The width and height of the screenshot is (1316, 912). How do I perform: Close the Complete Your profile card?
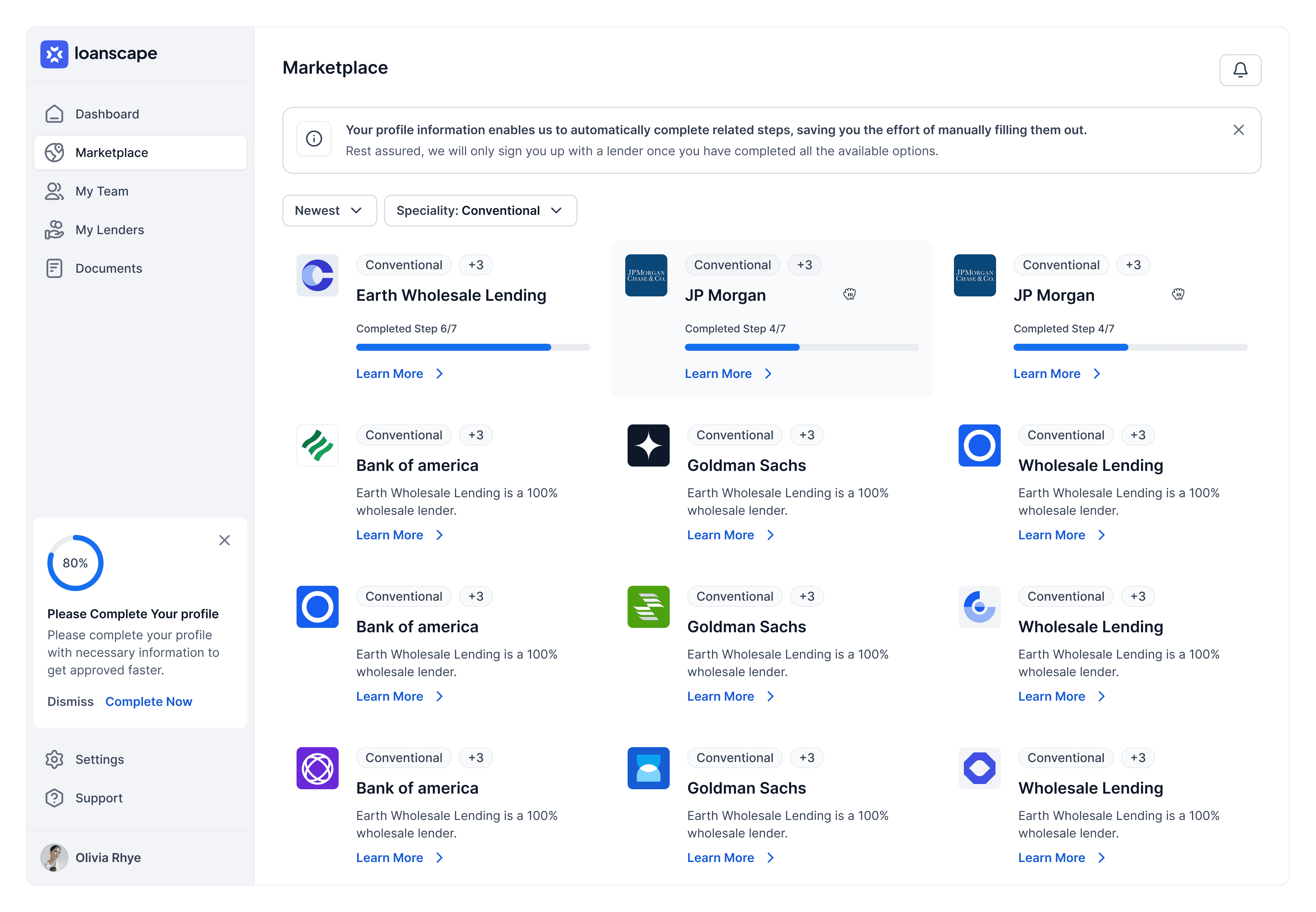[x=225, y=540]
